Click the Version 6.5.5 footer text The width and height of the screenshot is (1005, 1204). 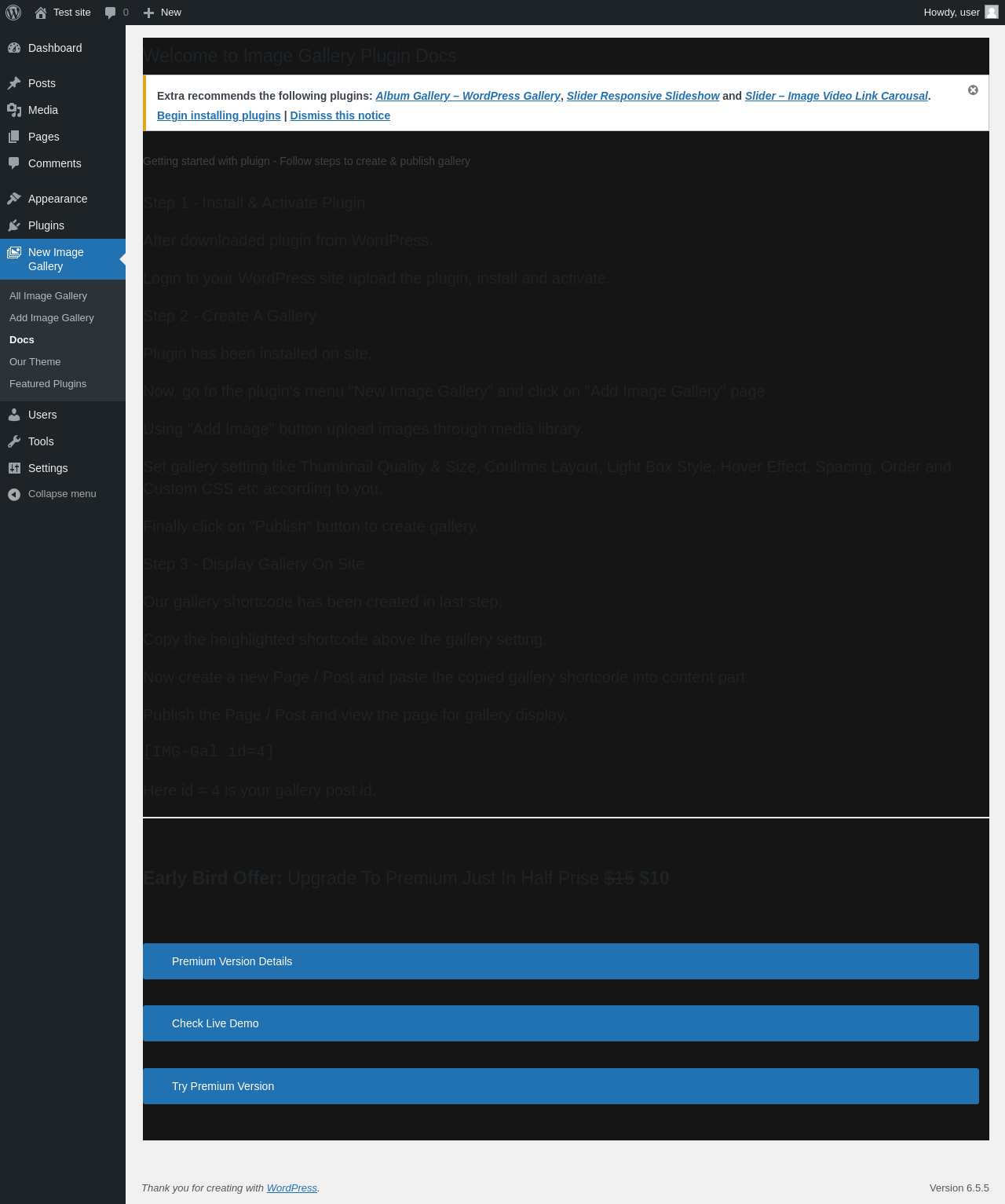(959, 1188)
